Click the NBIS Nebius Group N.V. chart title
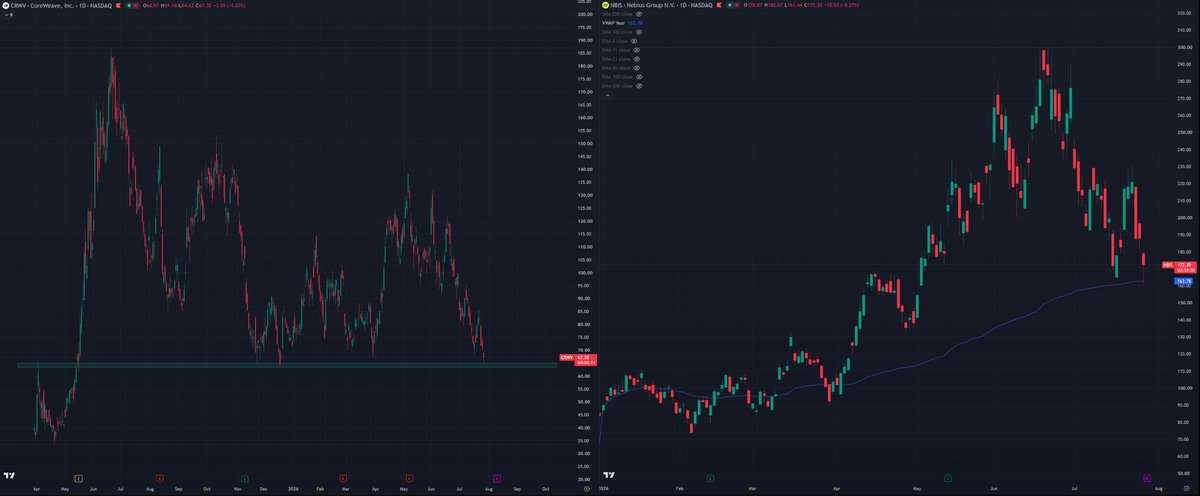1200x496 pixels. tap(661, 5)
